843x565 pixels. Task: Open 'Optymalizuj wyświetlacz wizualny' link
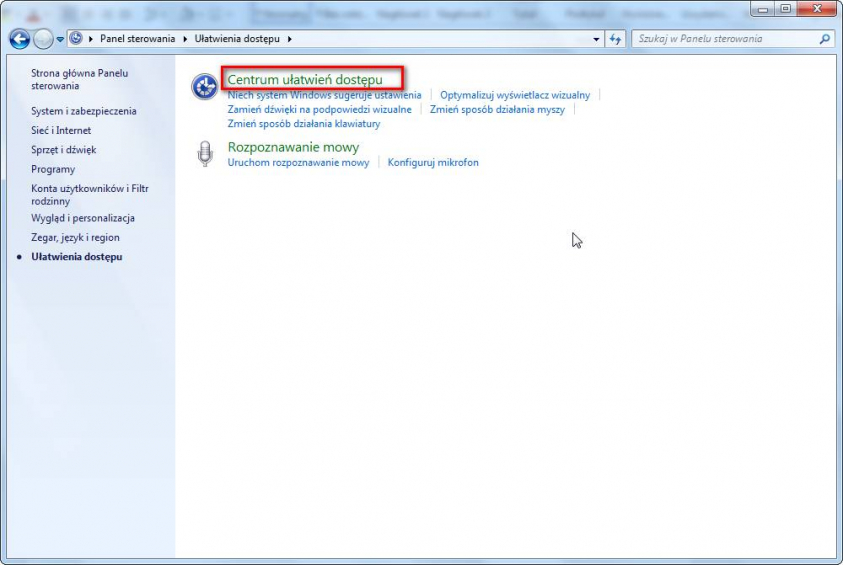pyautogui.click(x=515, y=95)
